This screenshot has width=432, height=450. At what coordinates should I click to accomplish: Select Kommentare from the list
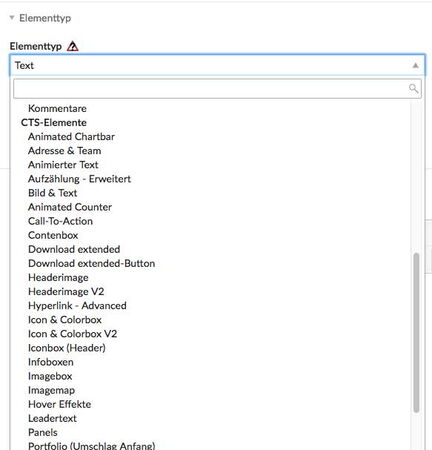(x=57, y=108)
